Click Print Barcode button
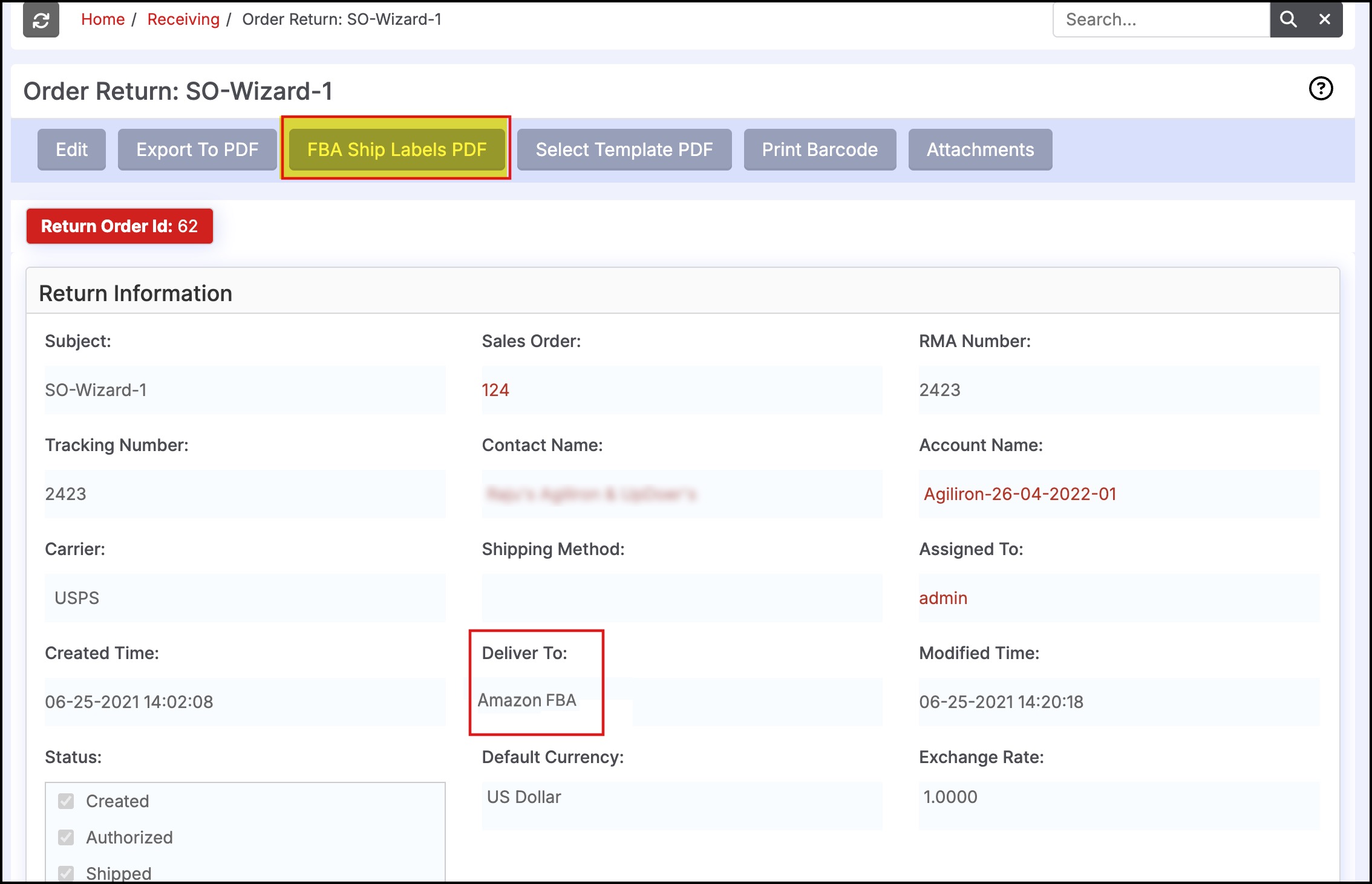This screenshot has width=1372, height=884. 819,149
